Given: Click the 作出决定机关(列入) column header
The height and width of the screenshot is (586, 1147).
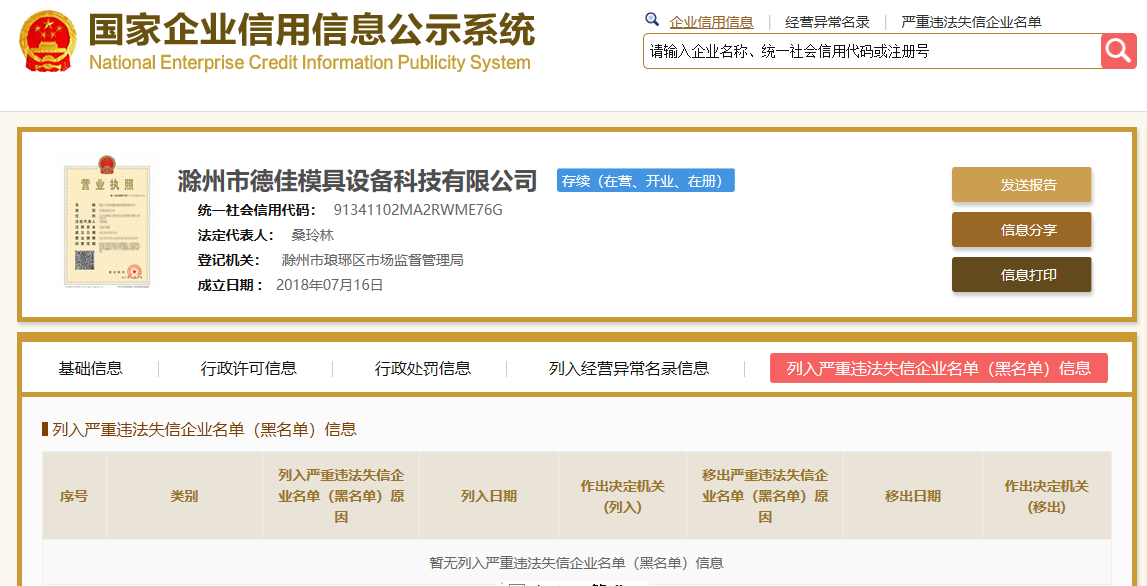Looking at the screenshot, I should pyautogui.click(x=623, y=496).
